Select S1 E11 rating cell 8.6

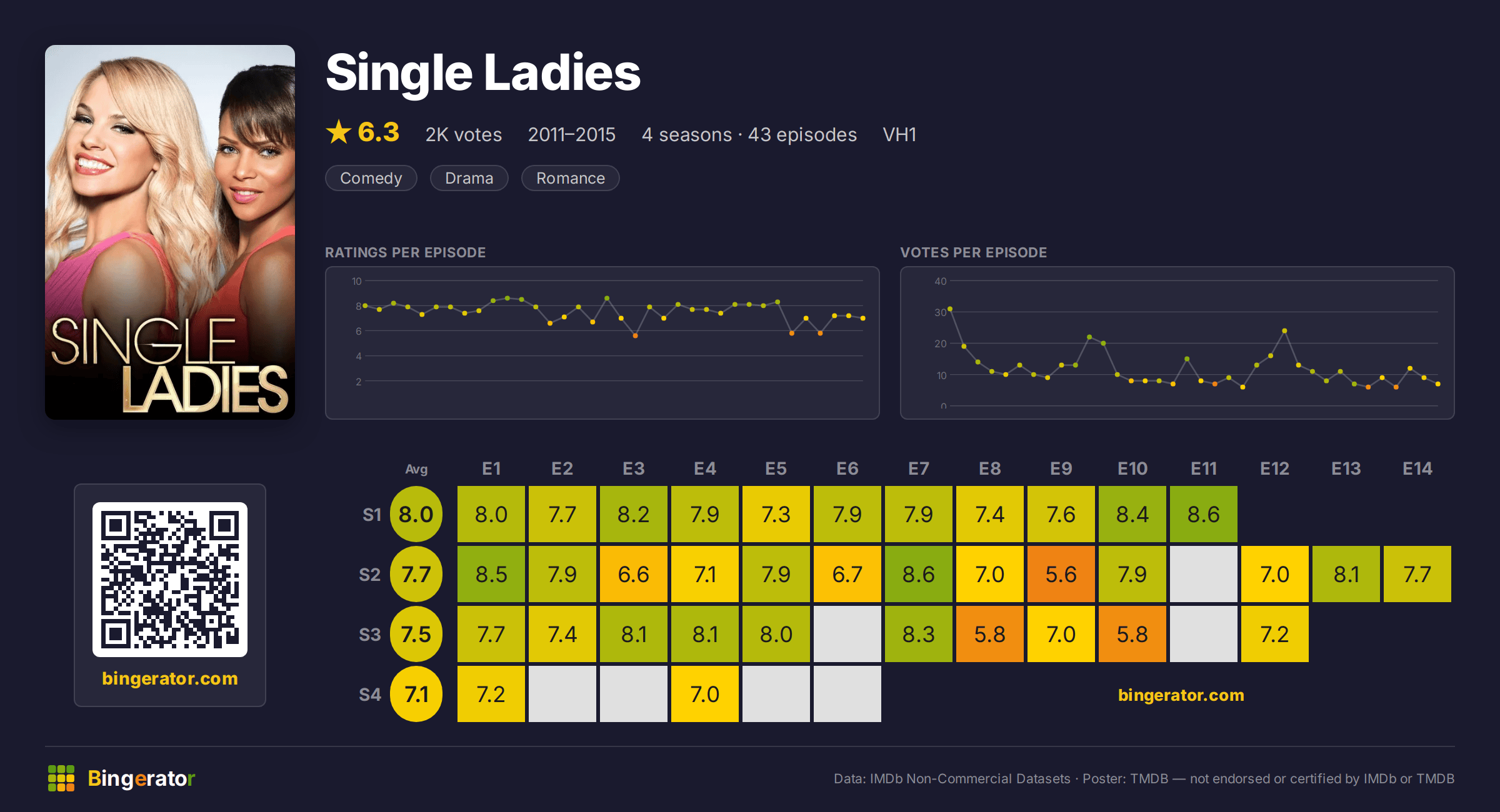(1204, 514)
